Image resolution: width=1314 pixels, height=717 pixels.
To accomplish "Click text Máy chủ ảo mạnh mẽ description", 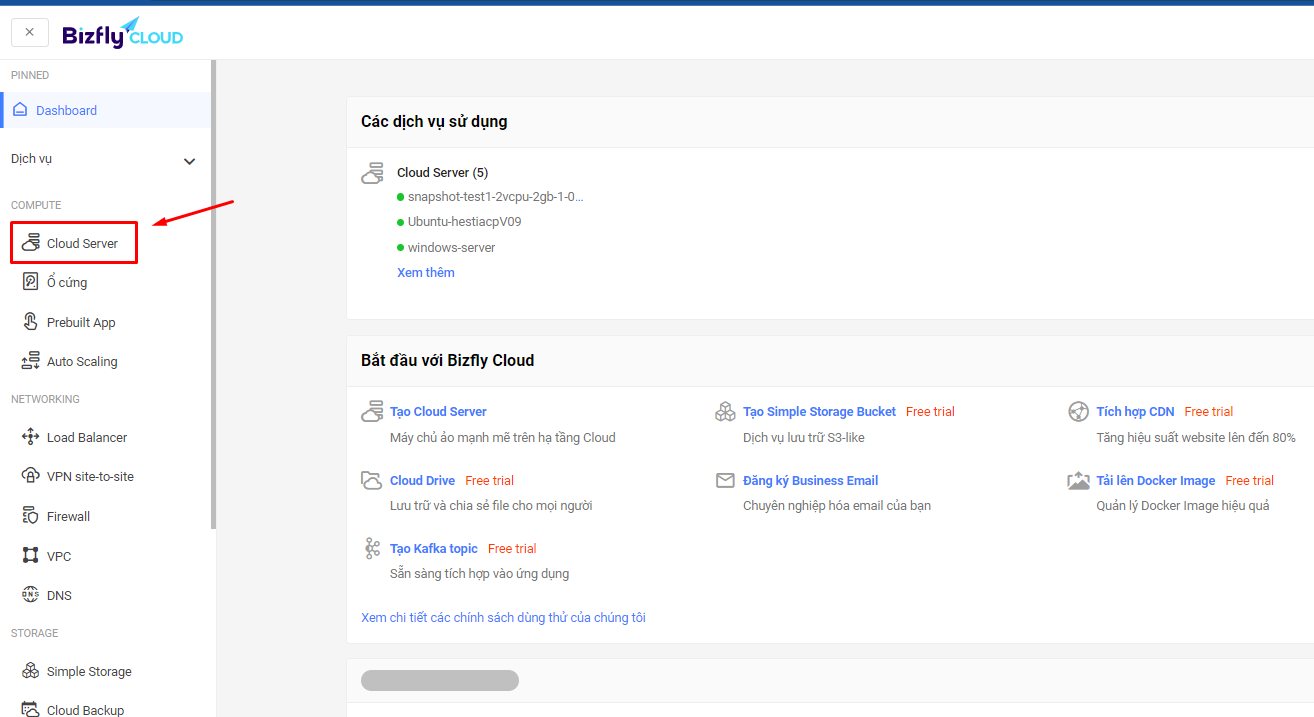I will click(502, 437).
